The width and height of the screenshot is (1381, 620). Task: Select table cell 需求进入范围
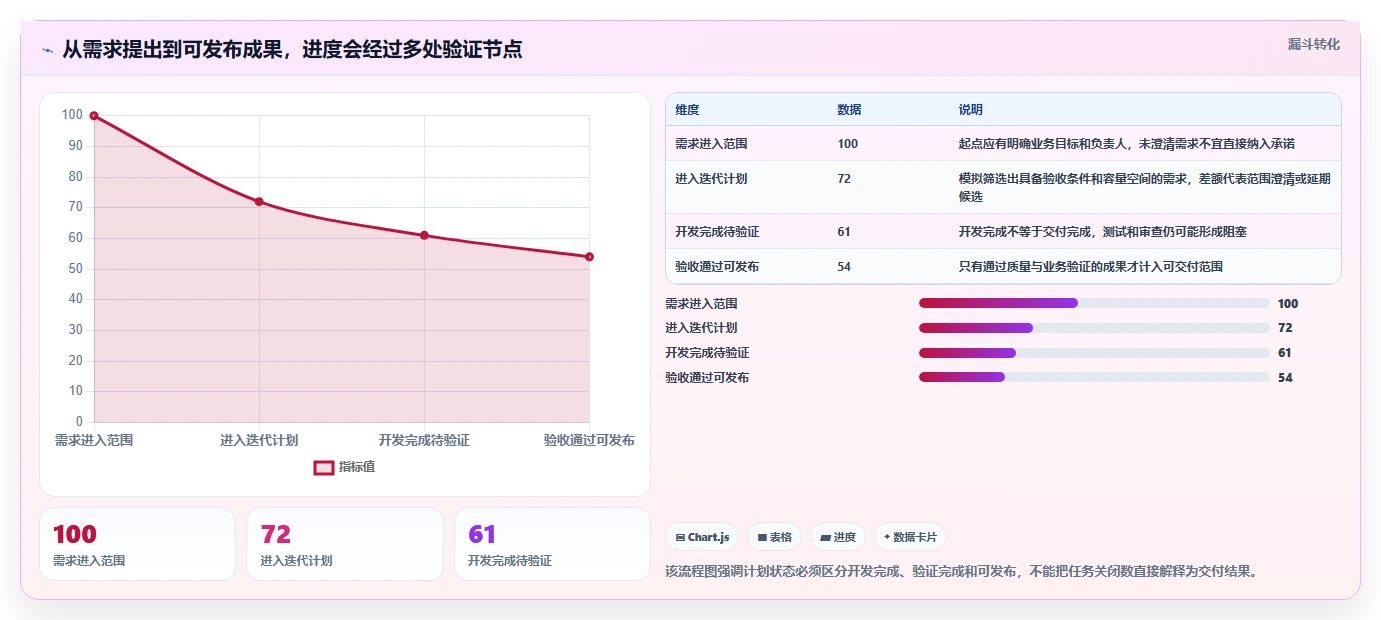point(711,144)
